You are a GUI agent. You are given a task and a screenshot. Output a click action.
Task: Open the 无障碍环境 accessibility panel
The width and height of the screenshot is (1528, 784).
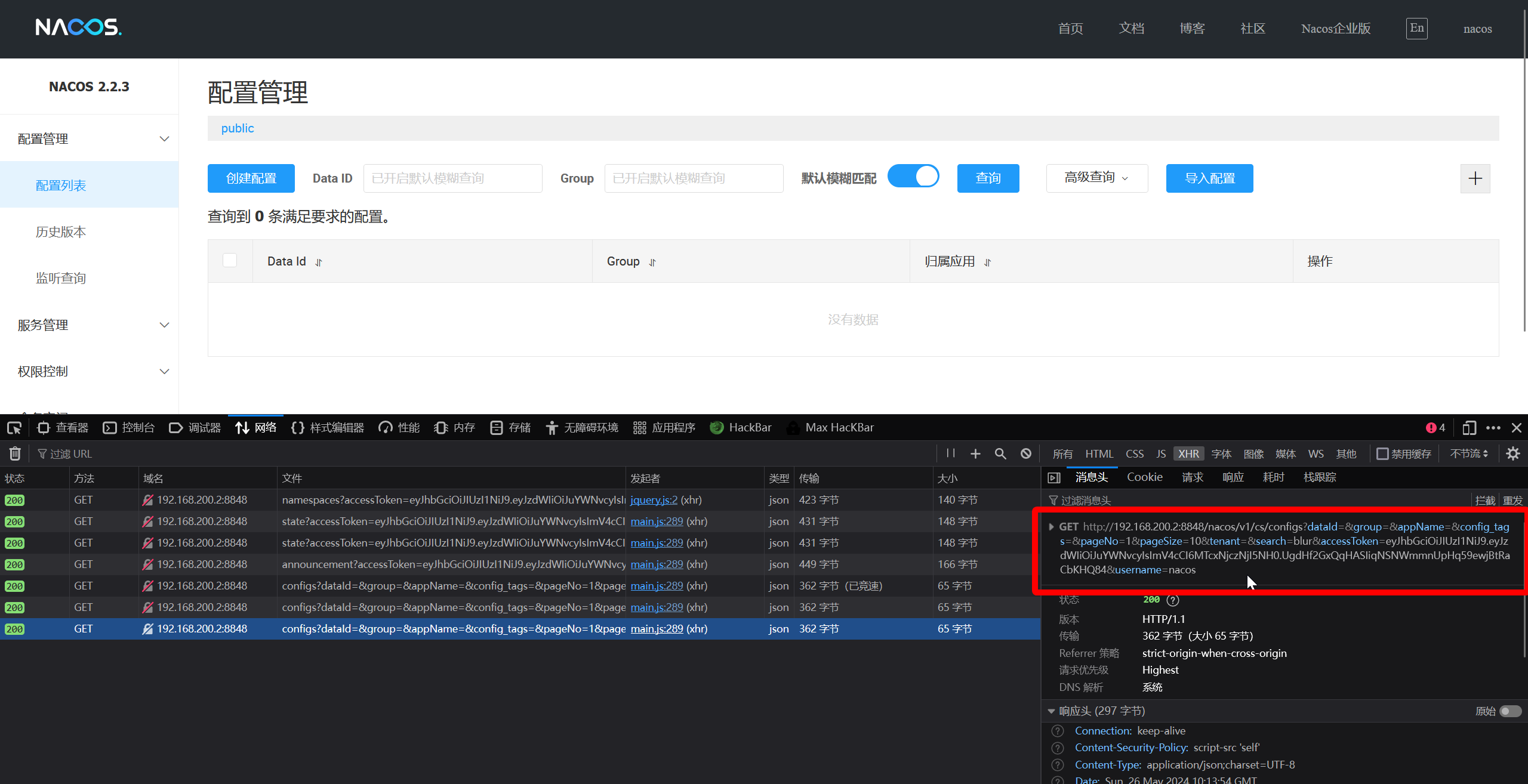coord(582,428)
